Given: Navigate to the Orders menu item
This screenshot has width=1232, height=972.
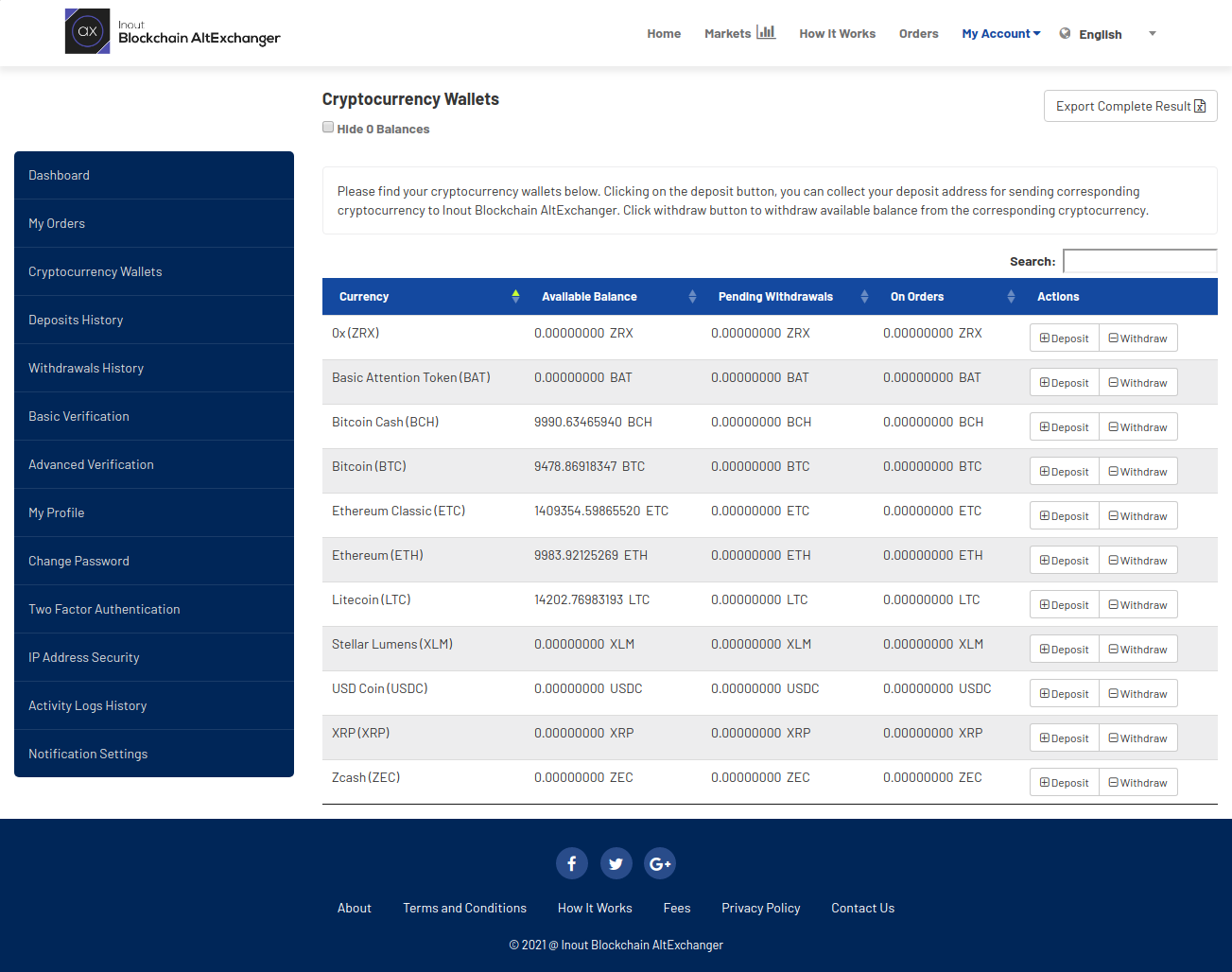Looking at the screenshot, I should 918,32.
